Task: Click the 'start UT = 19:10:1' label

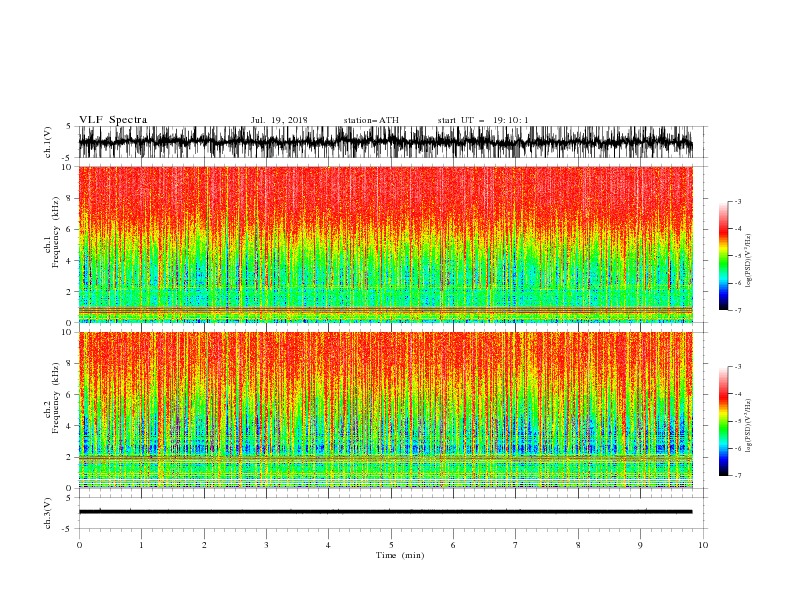Action: [483, 120]
